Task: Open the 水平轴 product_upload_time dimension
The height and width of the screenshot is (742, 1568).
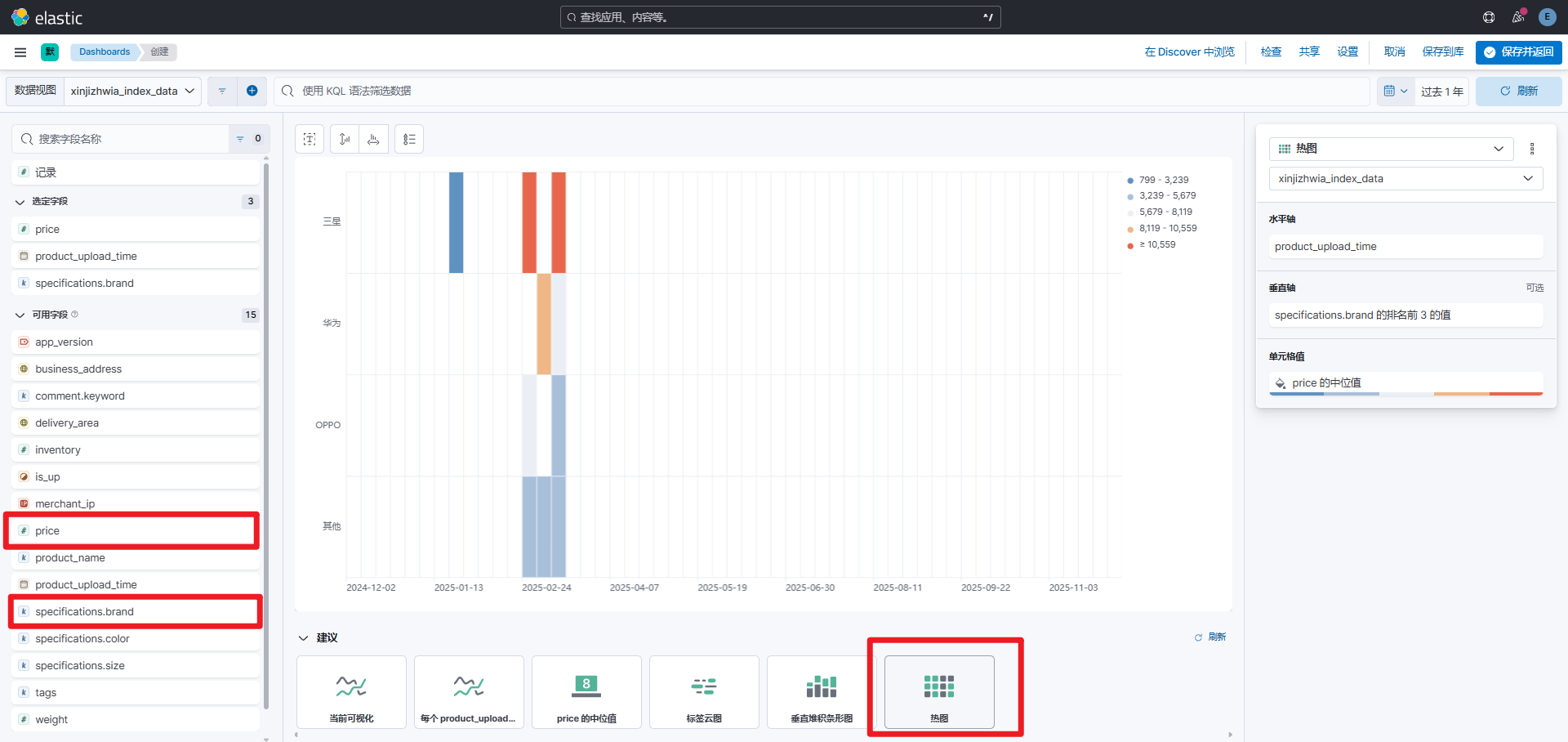Action: coord(1405,246)
